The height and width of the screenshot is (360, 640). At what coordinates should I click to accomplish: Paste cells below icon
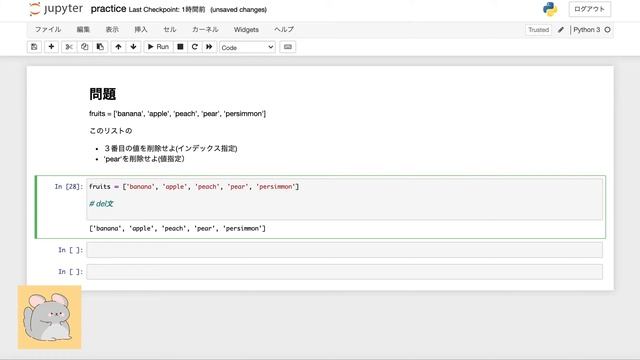tap(100, 47)
